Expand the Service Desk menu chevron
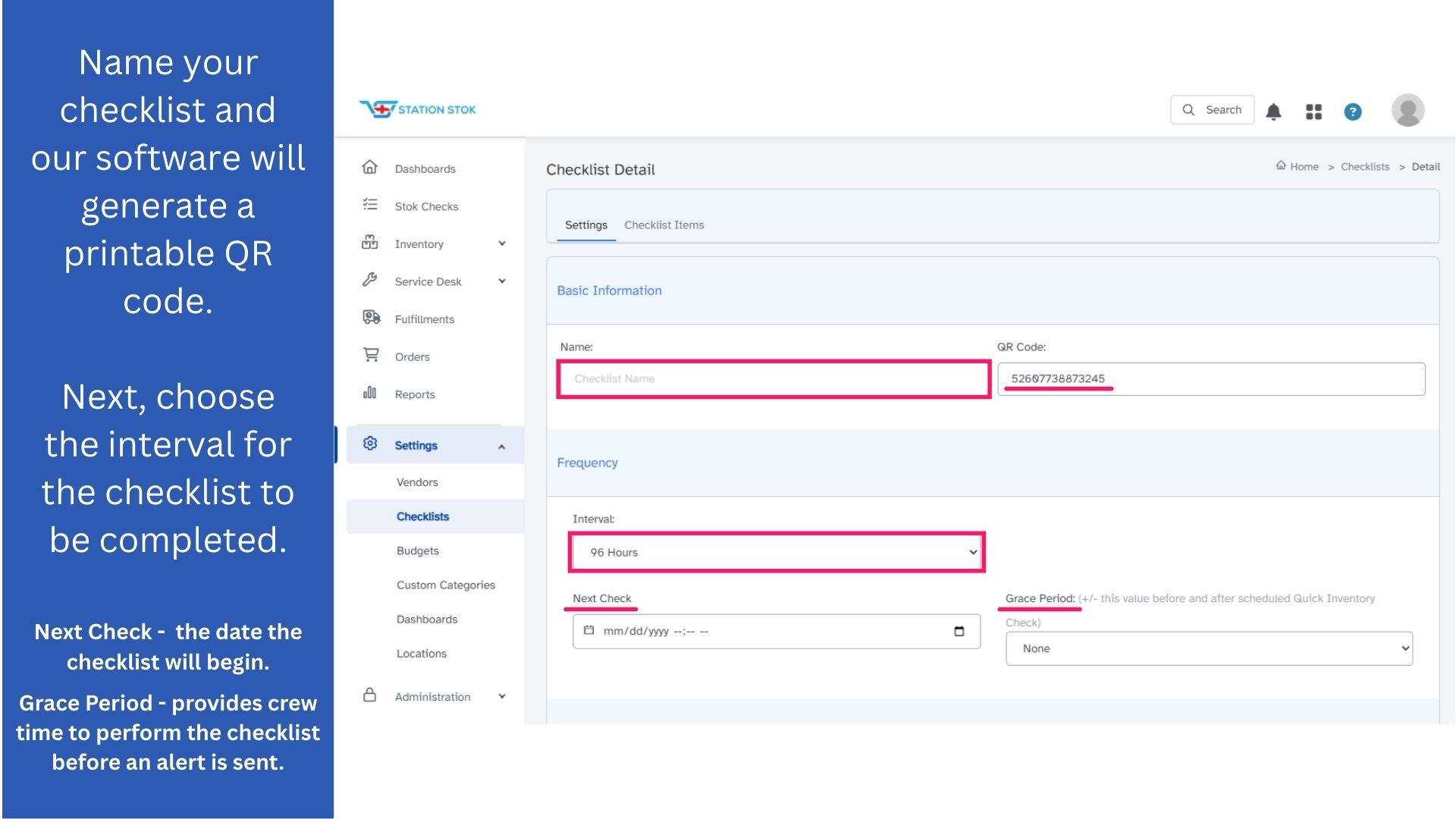1456x819 pixels. pyautogui.click(x=501, y=281)
